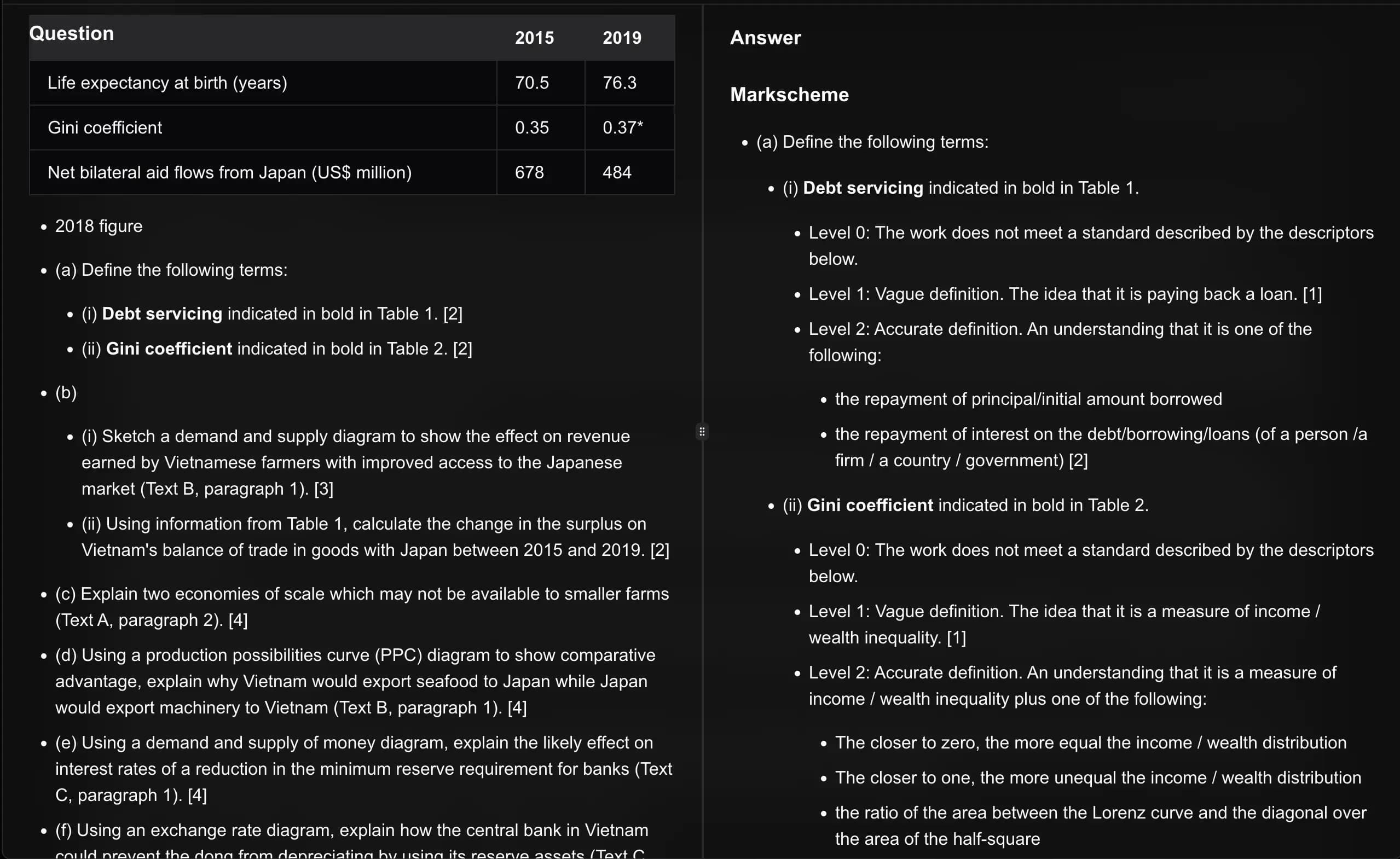Click the 0.37* Gini coefficient cell
The width and height of the screenshot is (1400, 859).
[x=622, y=128]
